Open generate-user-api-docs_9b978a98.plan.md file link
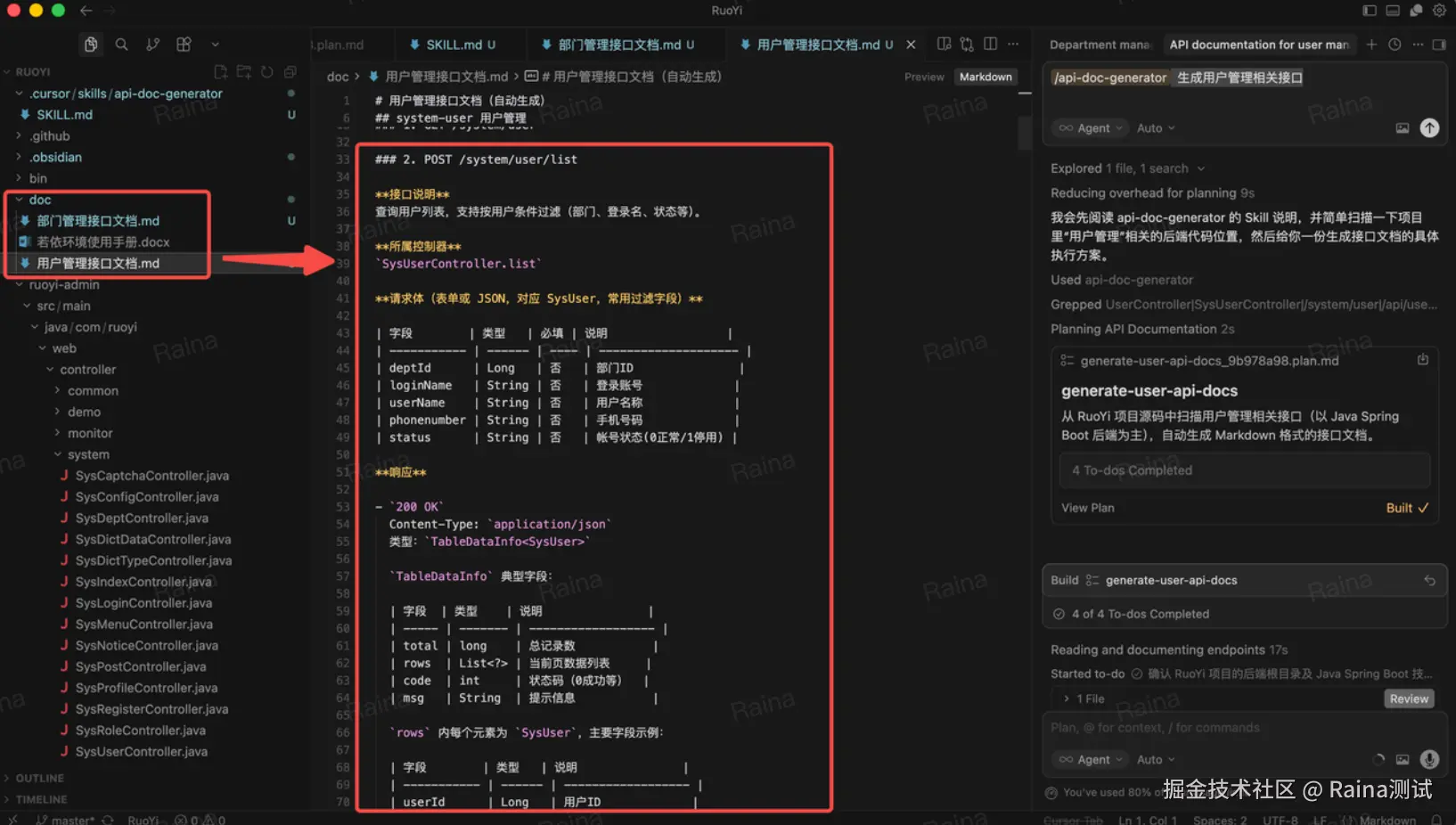The height and width of the screenshot is (825, 1456). 1209,361
